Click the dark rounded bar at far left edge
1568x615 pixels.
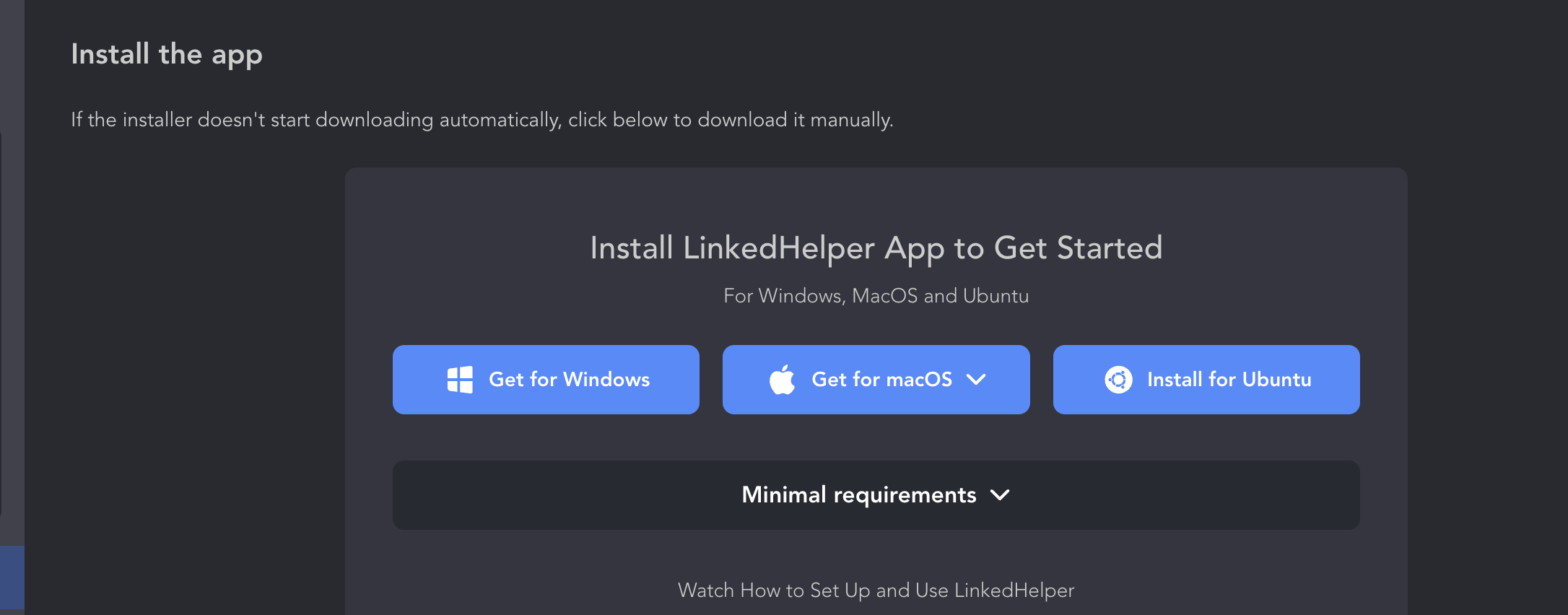pos(1,325)
